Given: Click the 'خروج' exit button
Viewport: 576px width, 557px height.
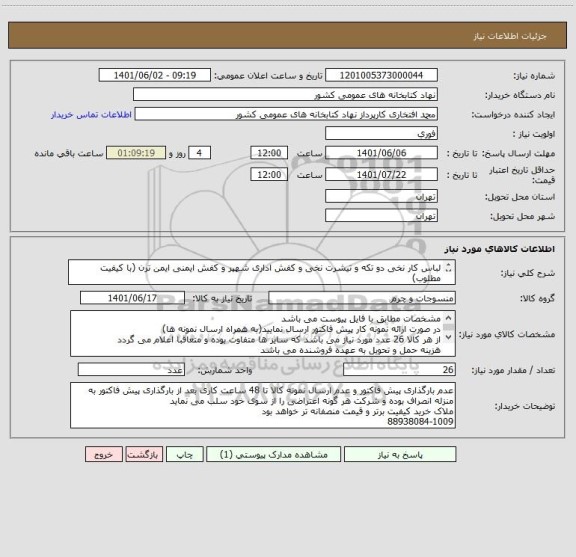Looking at the screenshot, I should (104, 454).
